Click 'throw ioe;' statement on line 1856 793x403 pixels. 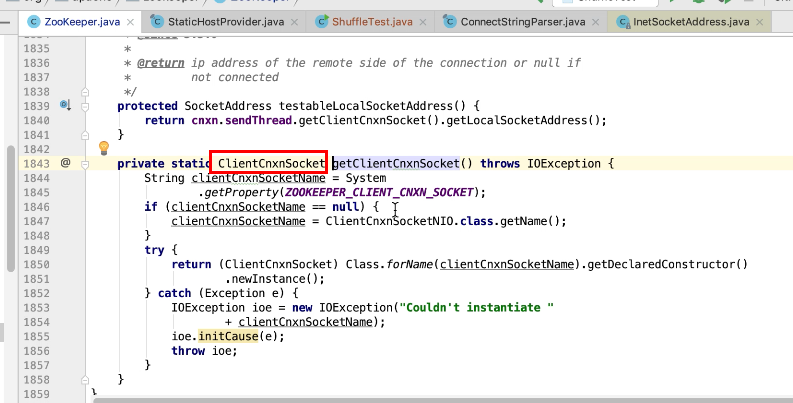pyautogui.click(x=204, y=350)
